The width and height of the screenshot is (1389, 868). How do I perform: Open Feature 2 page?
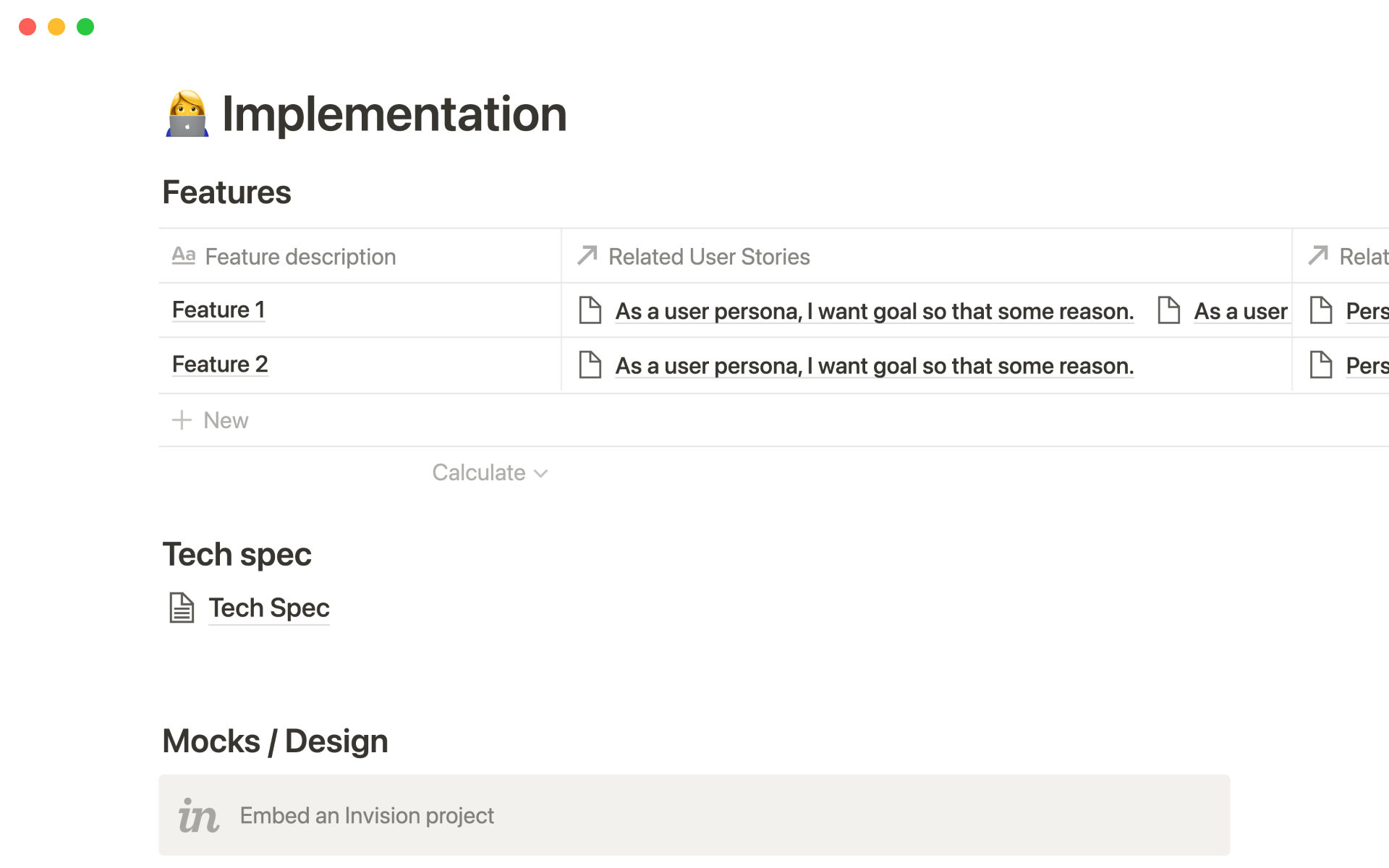tap(220, 365)
